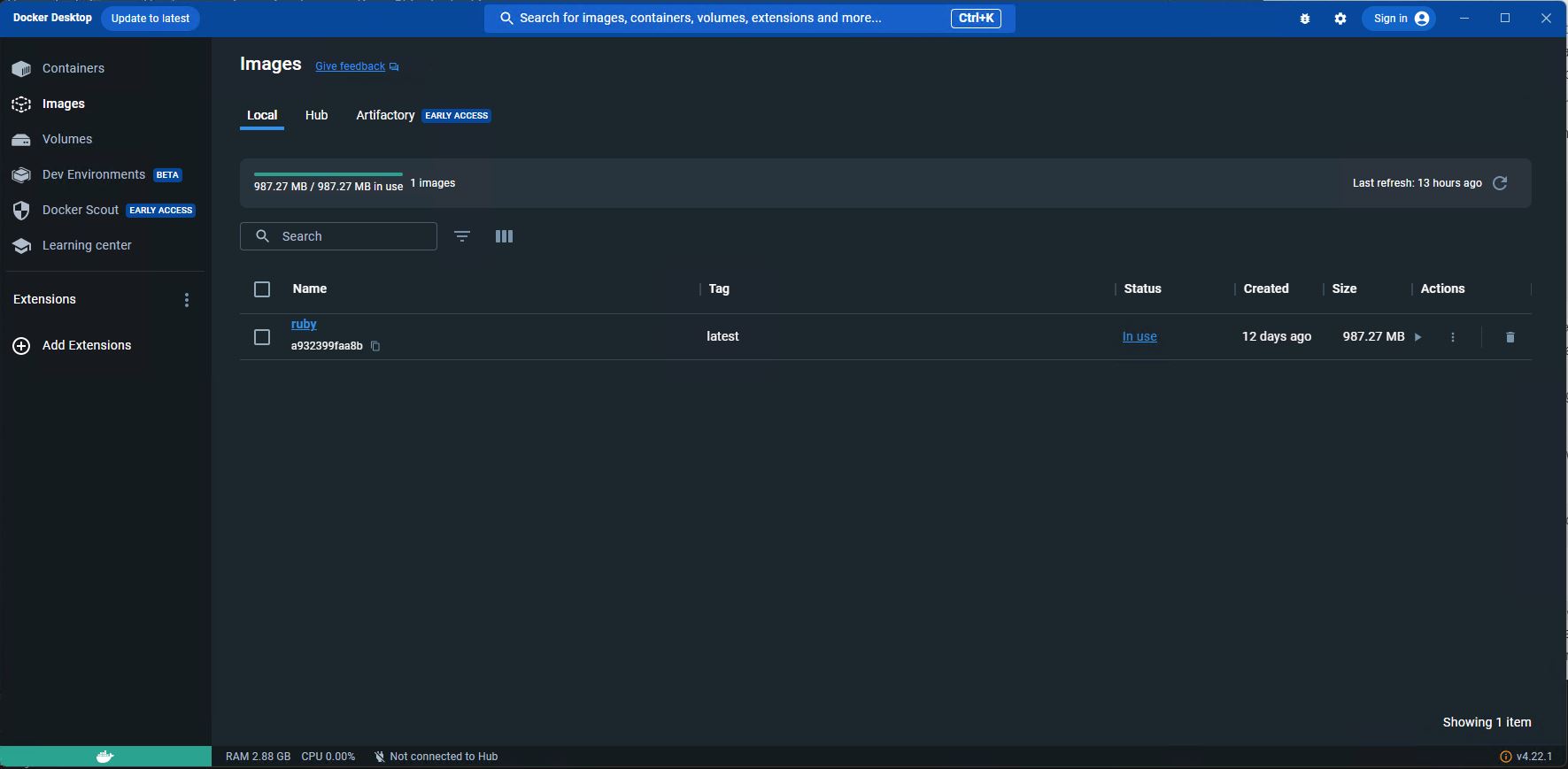Click the Images sidebar icon
Viewport: 1568px width, 769px height.
coord(21,104)
